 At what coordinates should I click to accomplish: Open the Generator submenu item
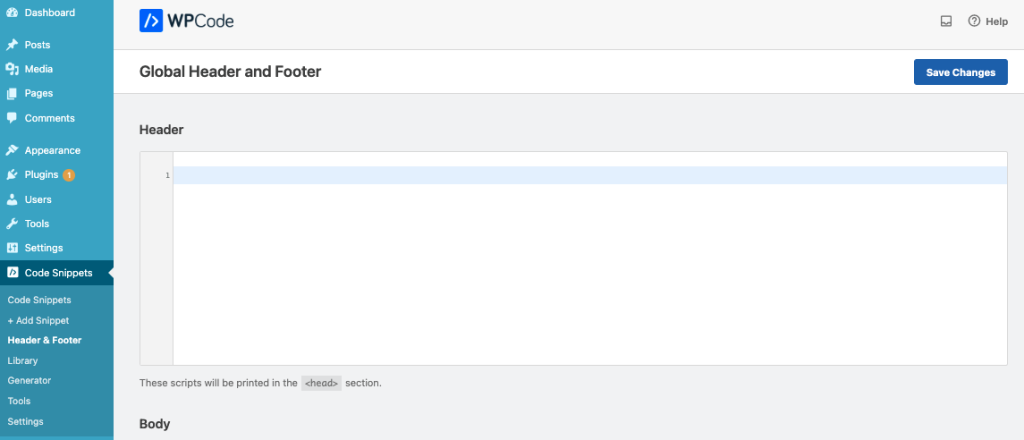pyautogui.click(x=29, y=380)
